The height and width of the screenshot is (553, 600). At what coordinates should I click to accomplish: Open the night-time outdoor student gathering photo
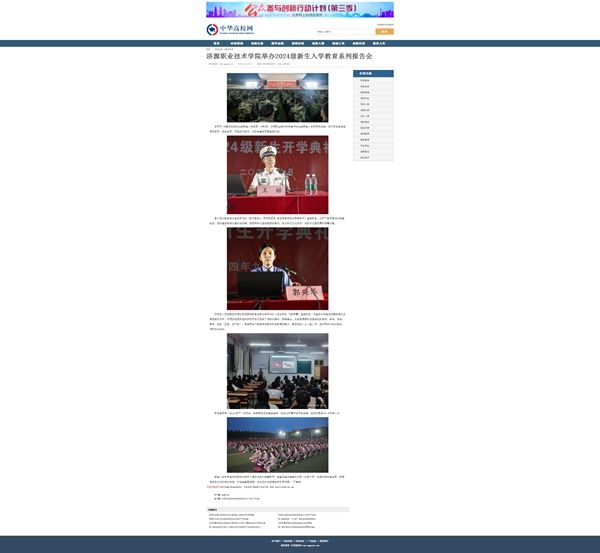tap(277, 444)
